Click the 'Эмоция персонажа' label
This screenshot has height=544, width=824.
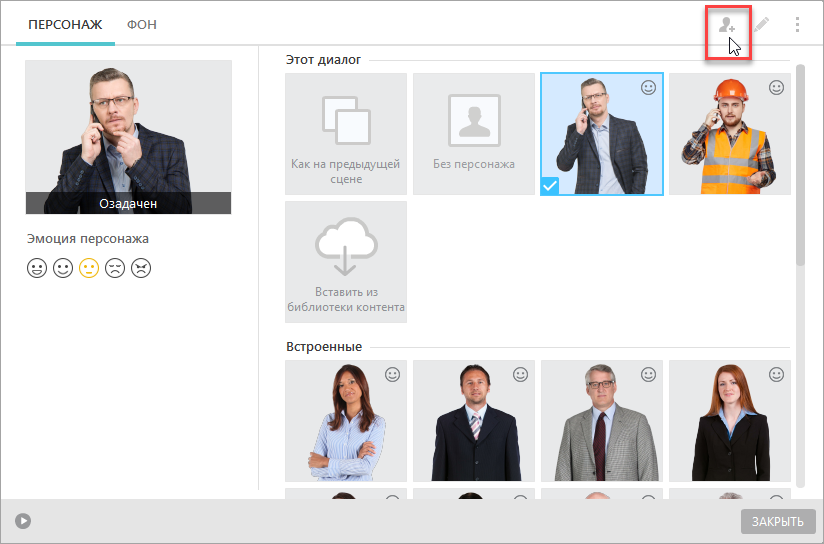pos(88,239)
